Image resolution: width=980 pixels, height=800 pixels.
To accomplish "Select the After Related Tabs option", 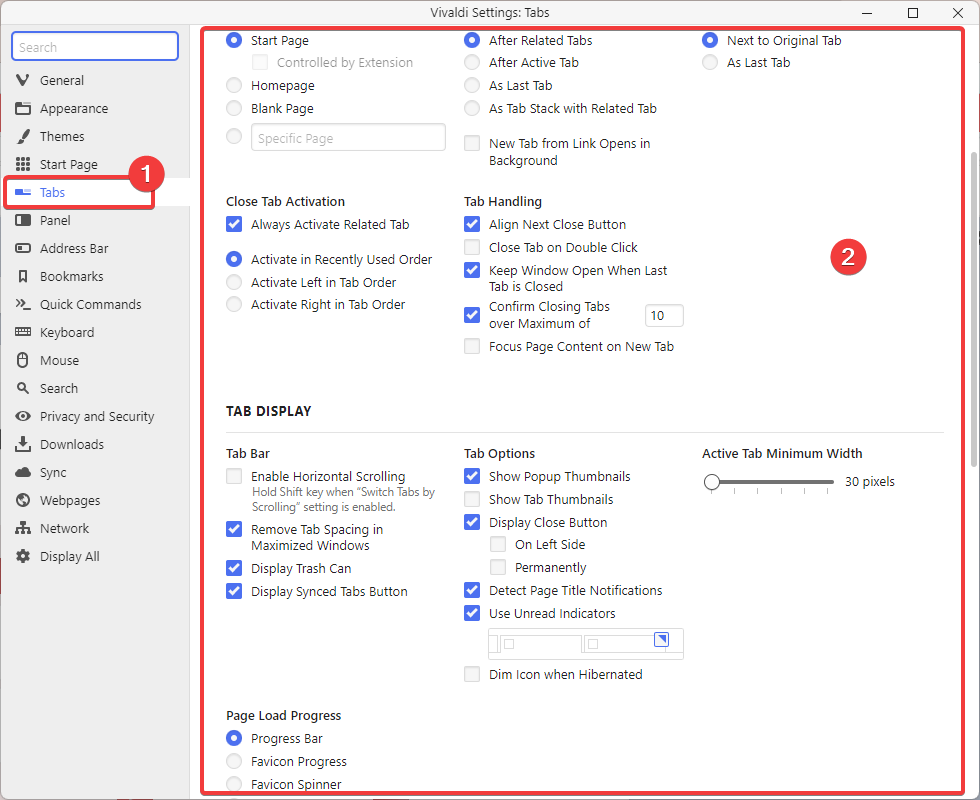I will point(472,40).
